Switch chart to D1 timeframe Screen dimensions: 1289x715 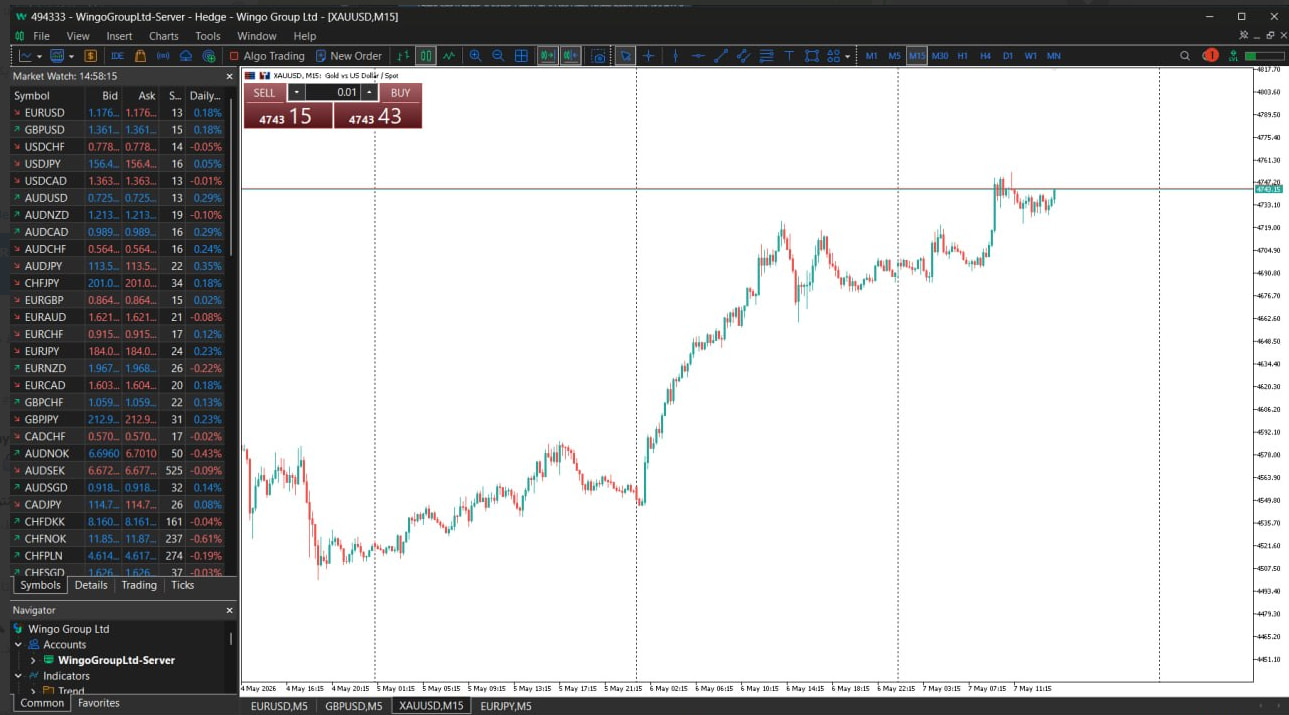point(1008,56)
